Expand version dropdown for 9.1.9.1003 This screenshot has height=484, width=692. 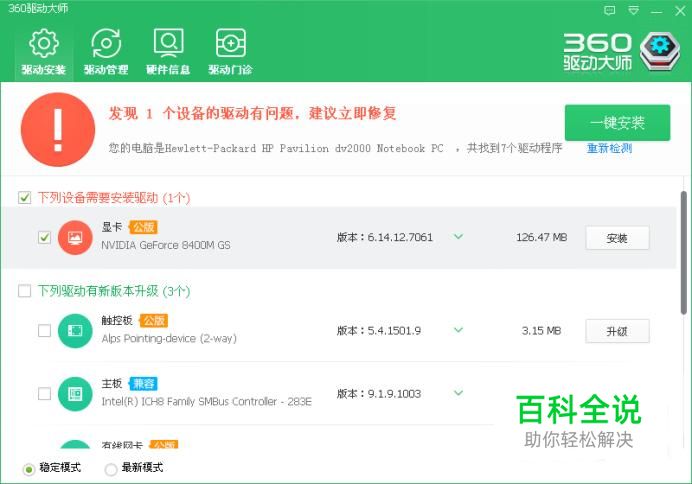(459, 393)
